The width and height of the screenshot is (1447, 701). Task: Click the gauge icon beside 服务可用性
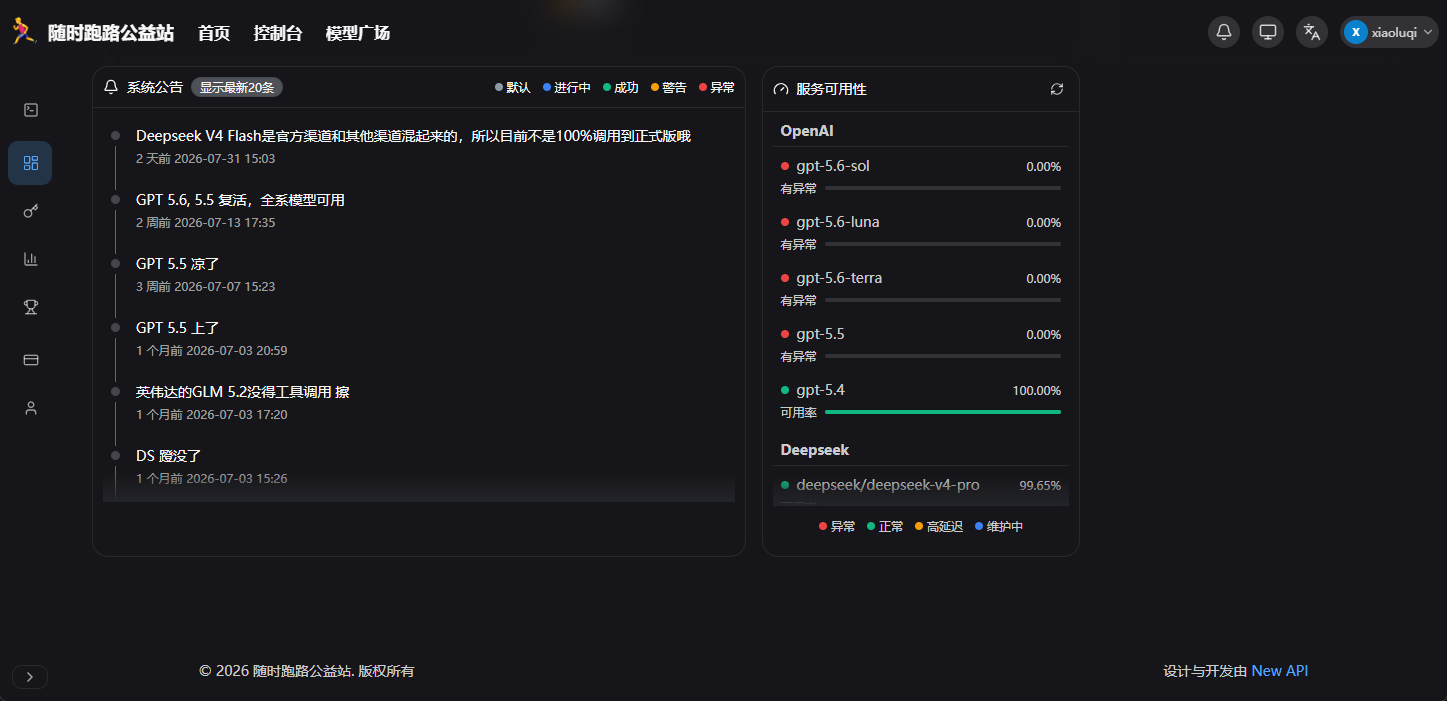(782, 89)
